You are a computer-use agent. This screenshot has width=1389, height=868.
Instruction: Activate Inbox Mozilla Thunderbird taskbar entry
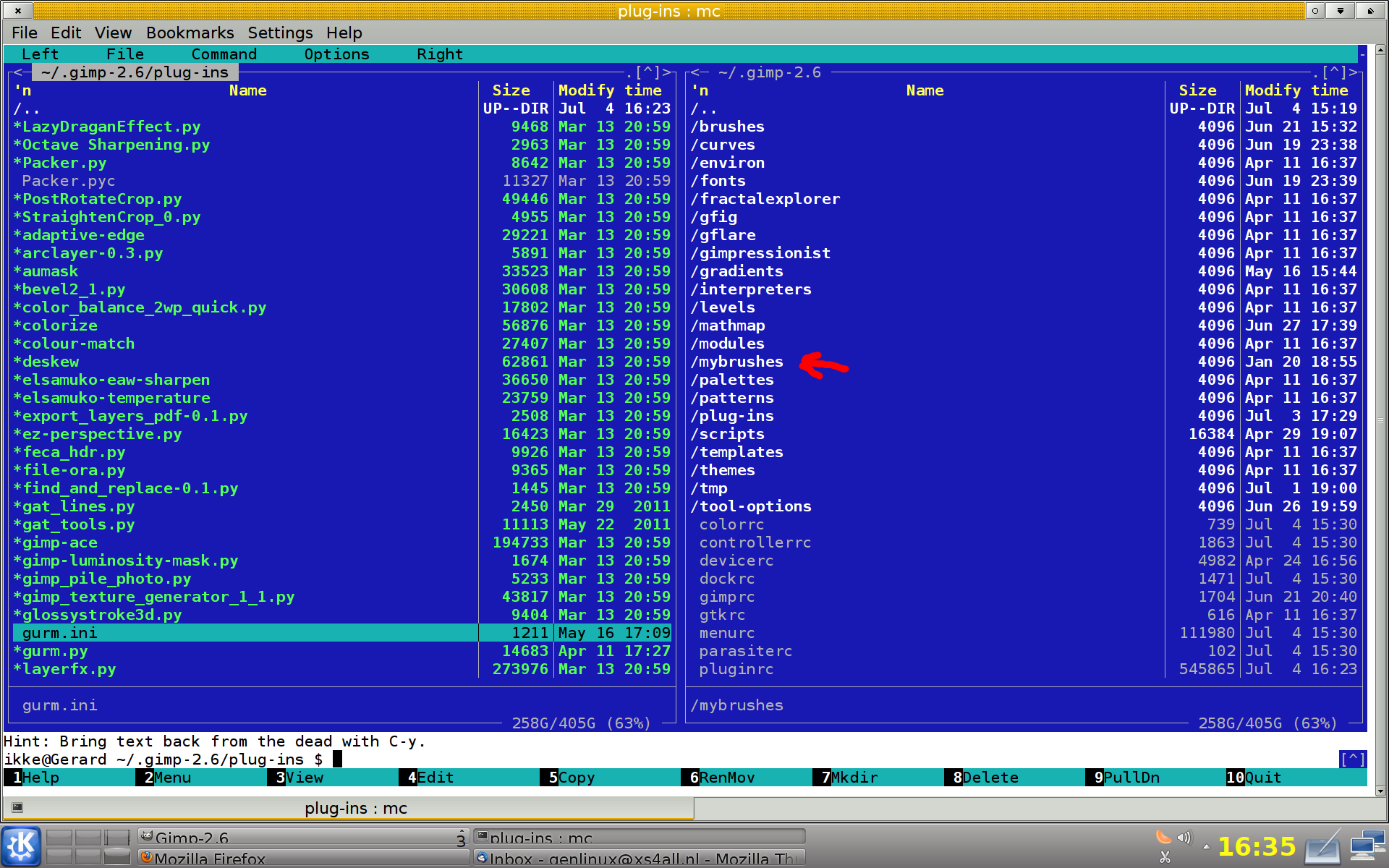point(640,857)
